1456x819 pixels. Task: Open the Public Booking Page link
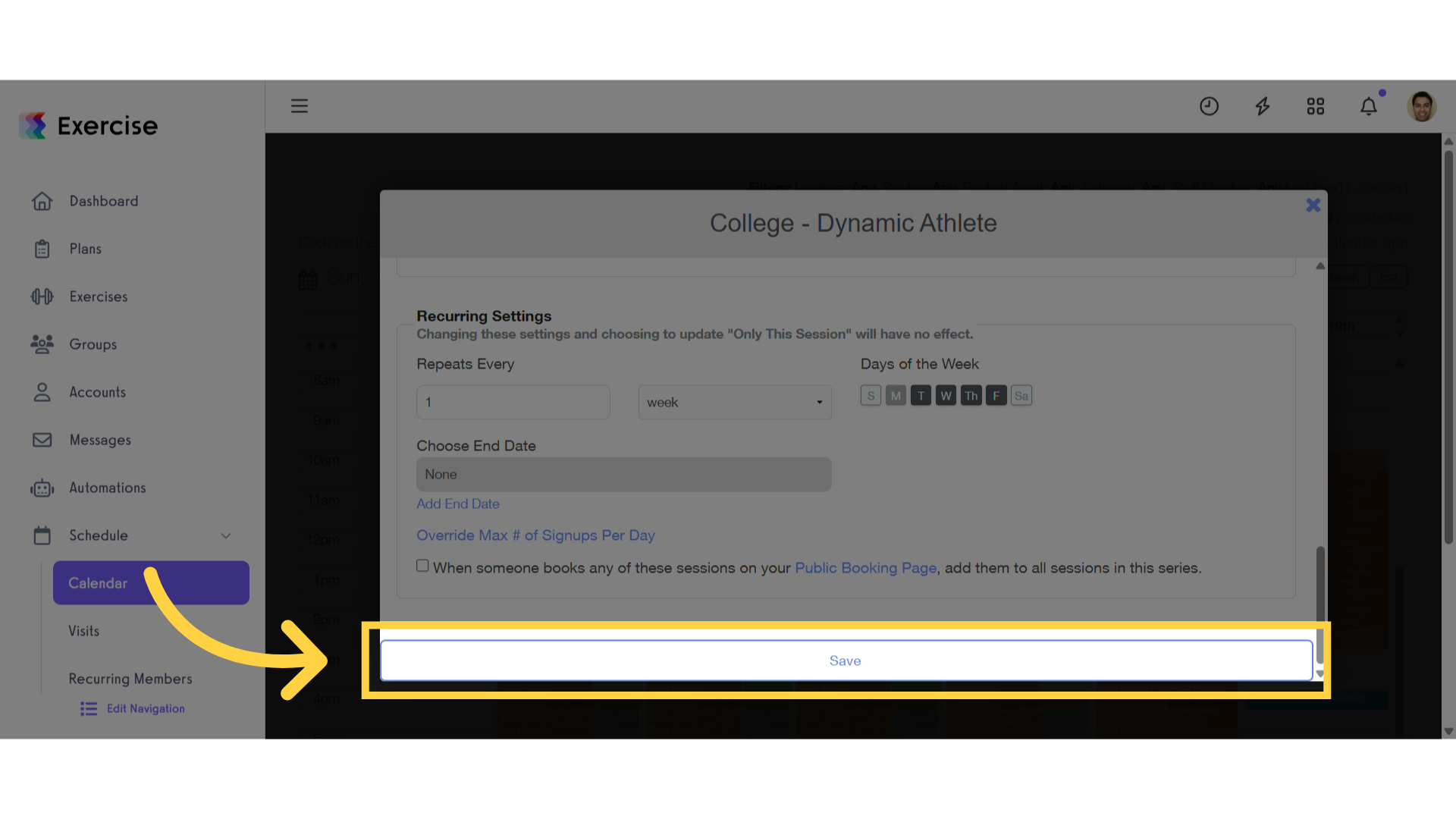(865, 568)
